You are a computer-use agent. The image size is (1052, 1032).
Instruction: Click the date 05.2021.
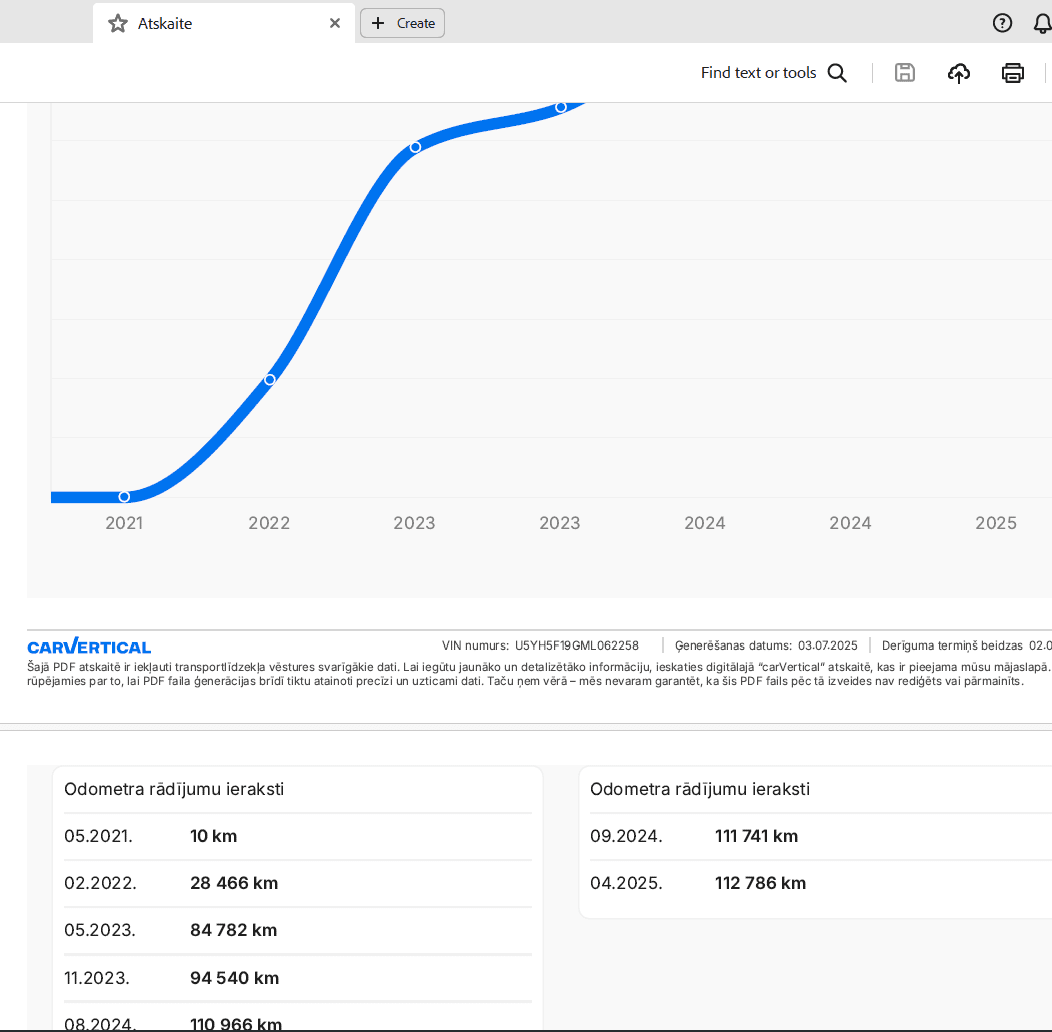tap(99, 836)
